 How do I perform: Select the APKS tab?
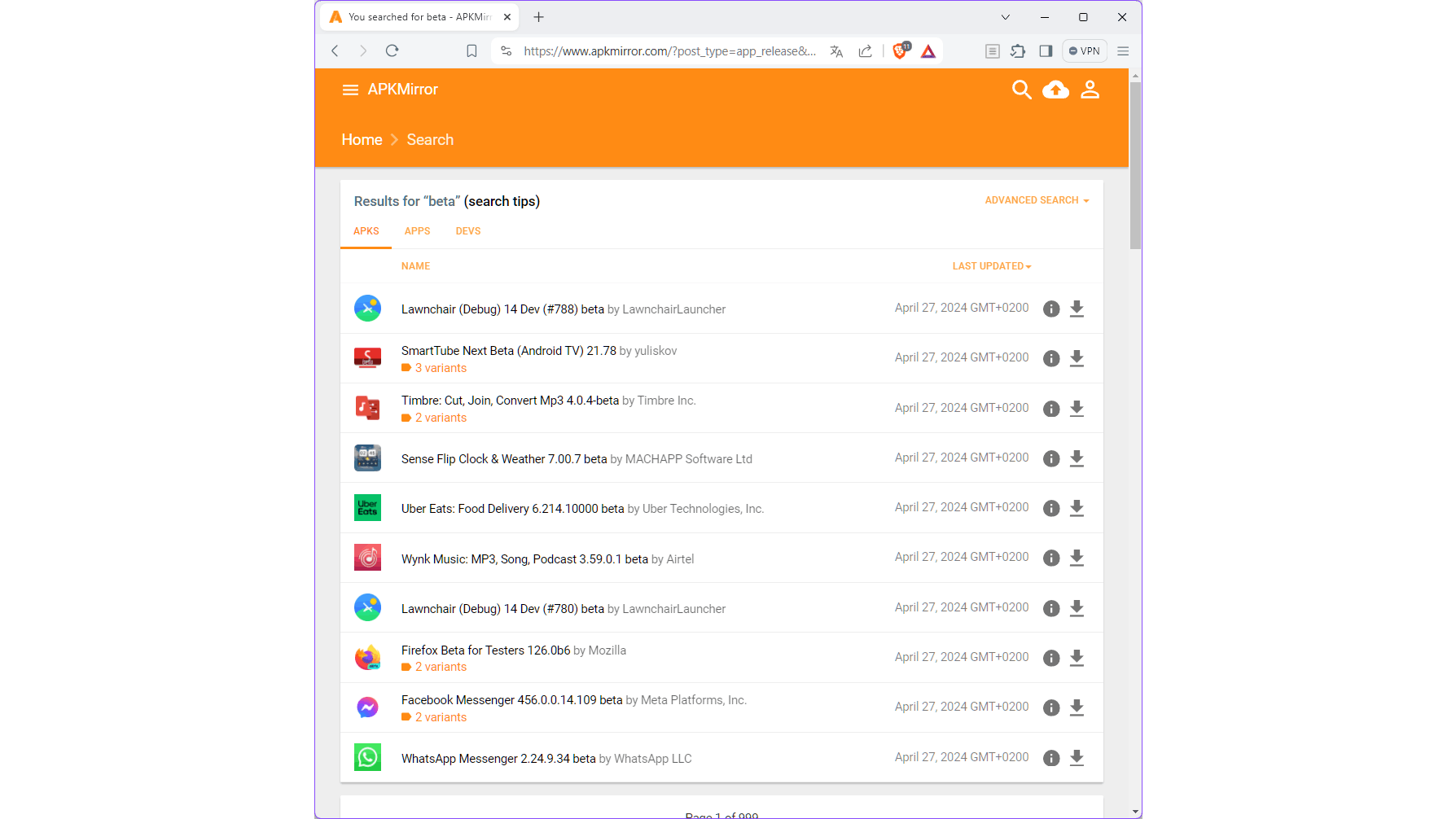click(x=366, y=231)
